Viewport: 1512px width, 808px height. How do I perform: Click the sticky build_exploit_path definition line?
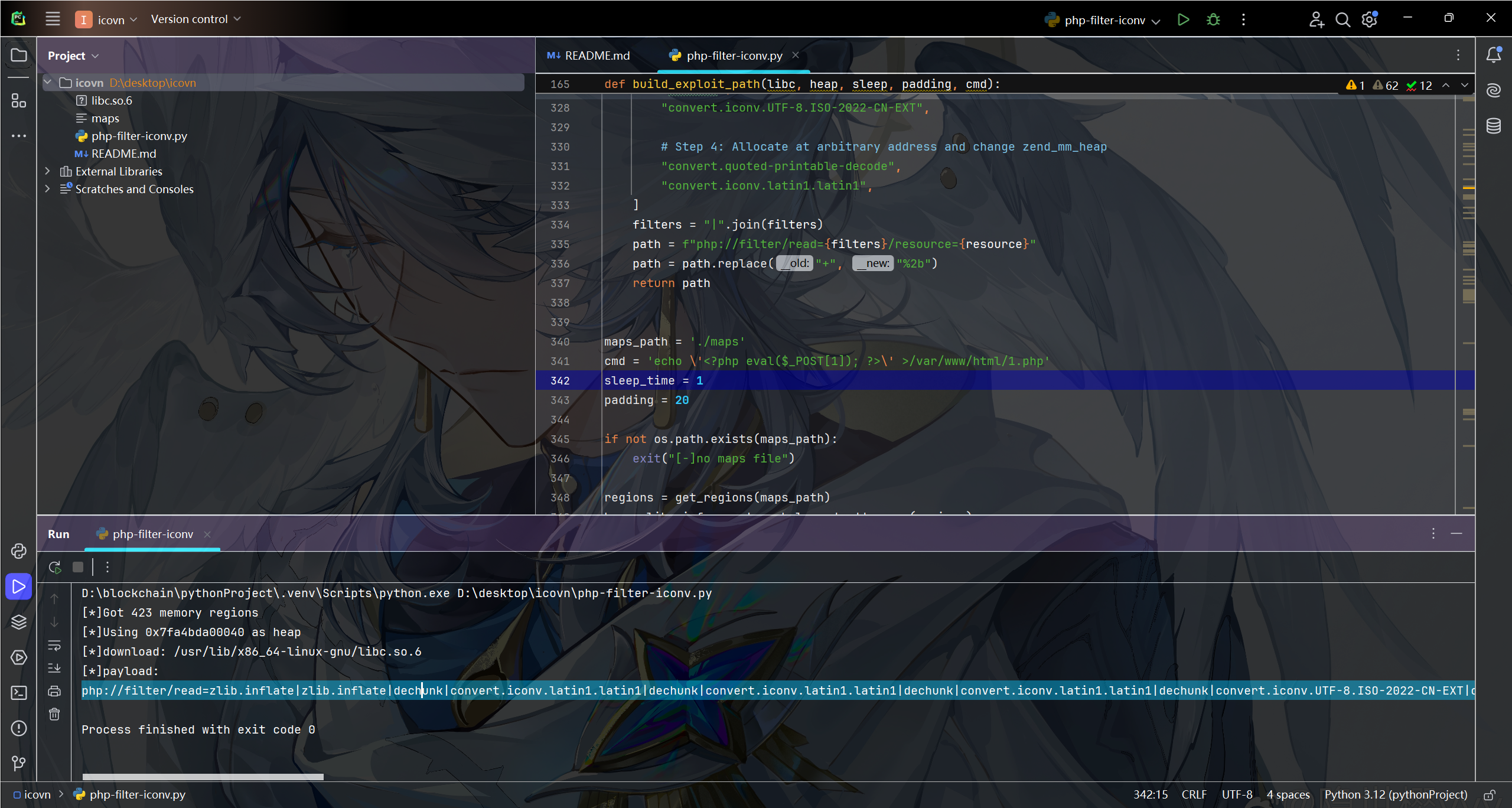pos(802,84)
